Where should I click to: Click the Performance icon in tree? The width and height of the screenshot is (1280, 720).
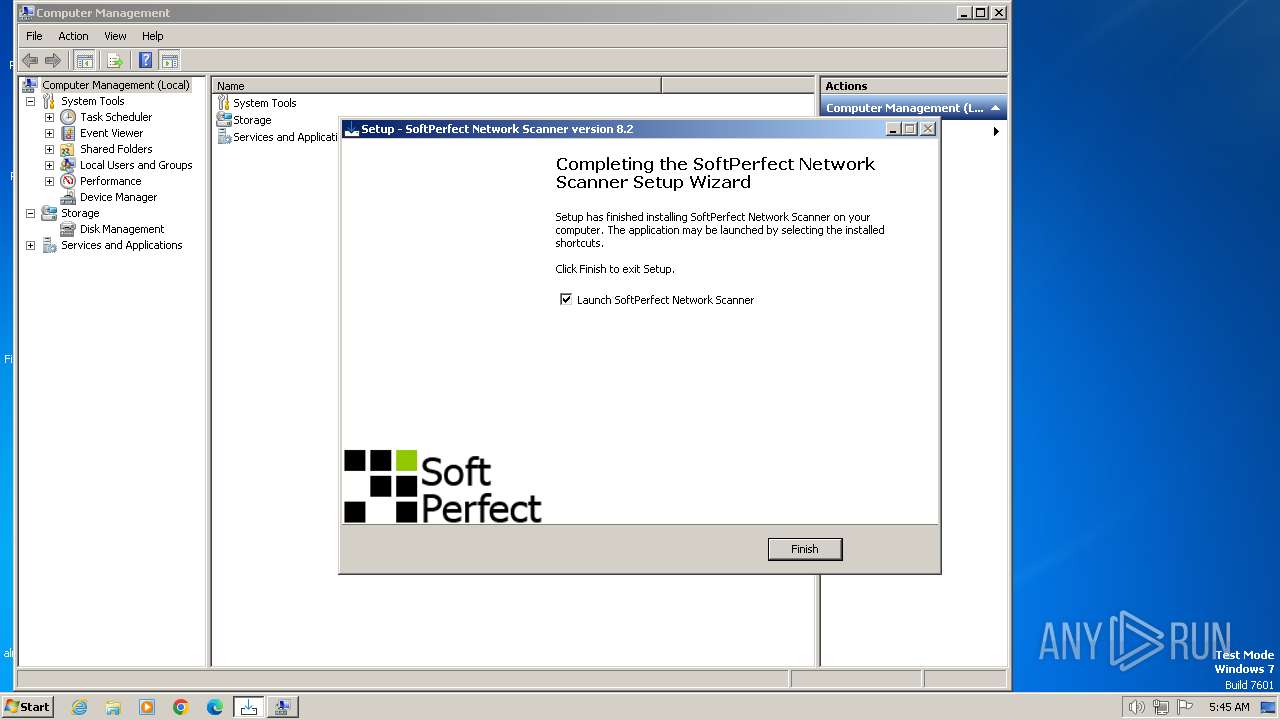tap(68, 181)
